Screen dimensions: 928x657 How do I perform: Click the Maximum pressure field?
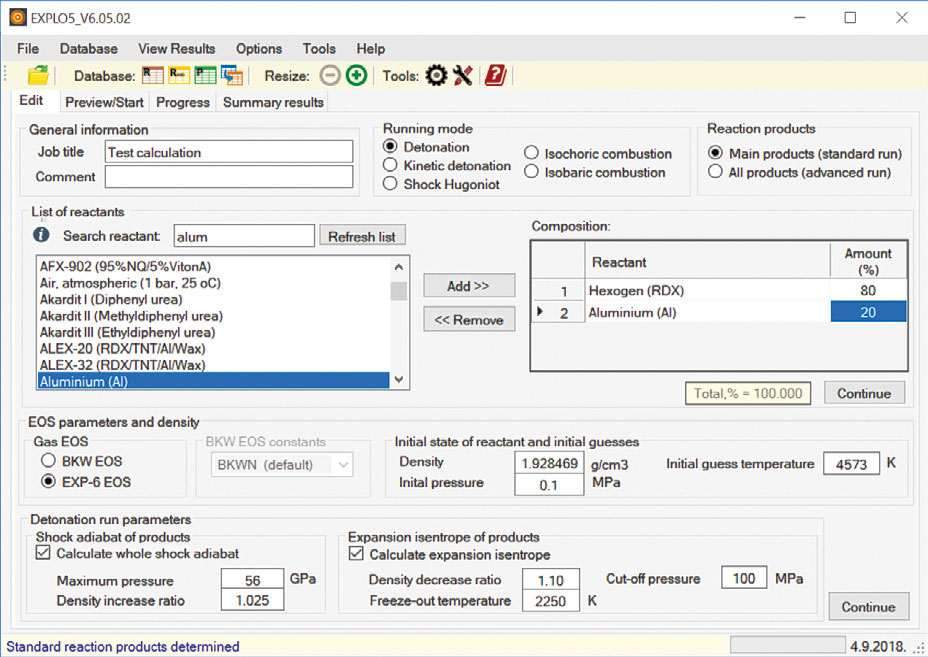(x=252, y=579)
